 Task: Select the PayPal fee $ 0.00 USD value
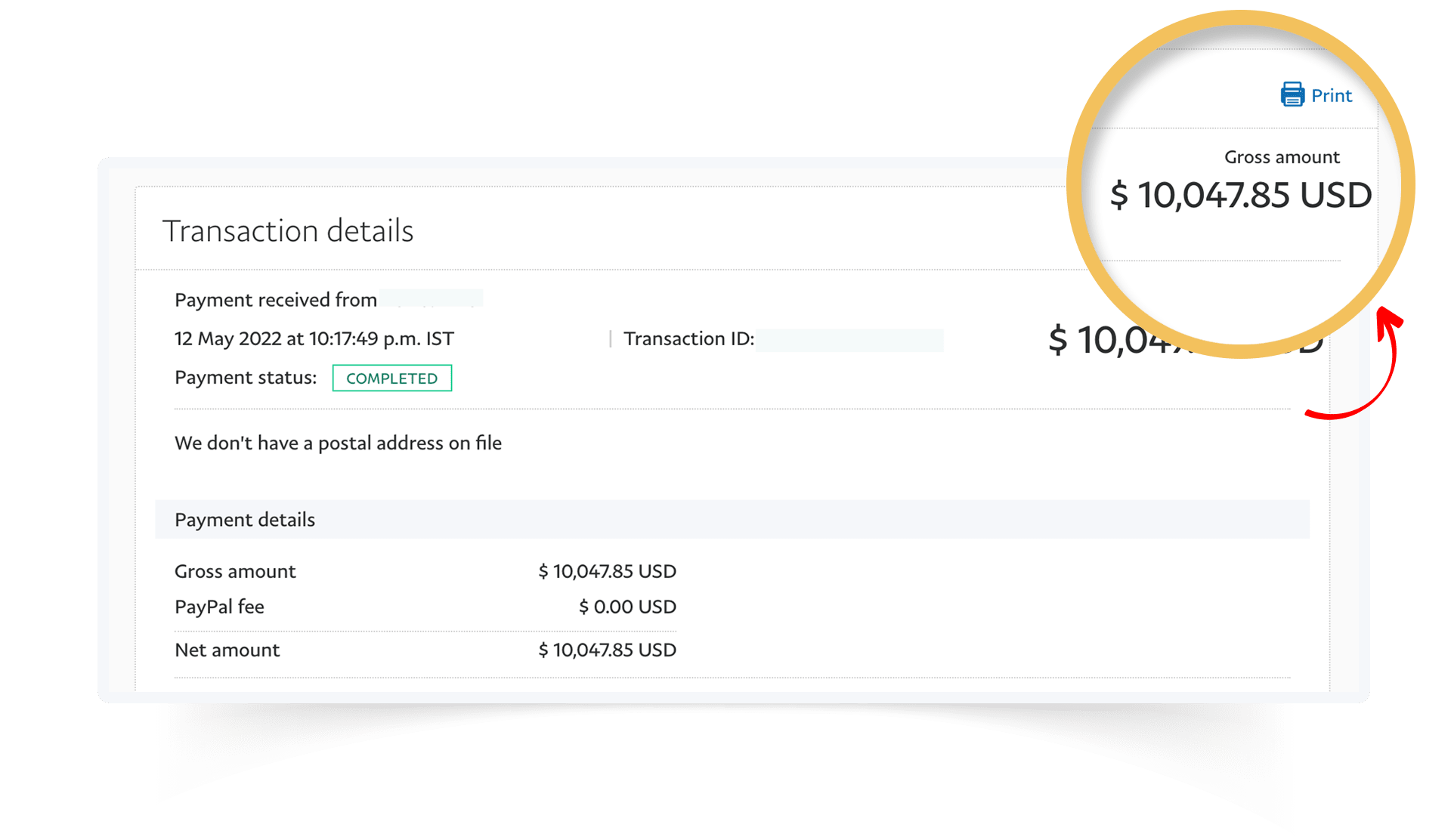627,607
